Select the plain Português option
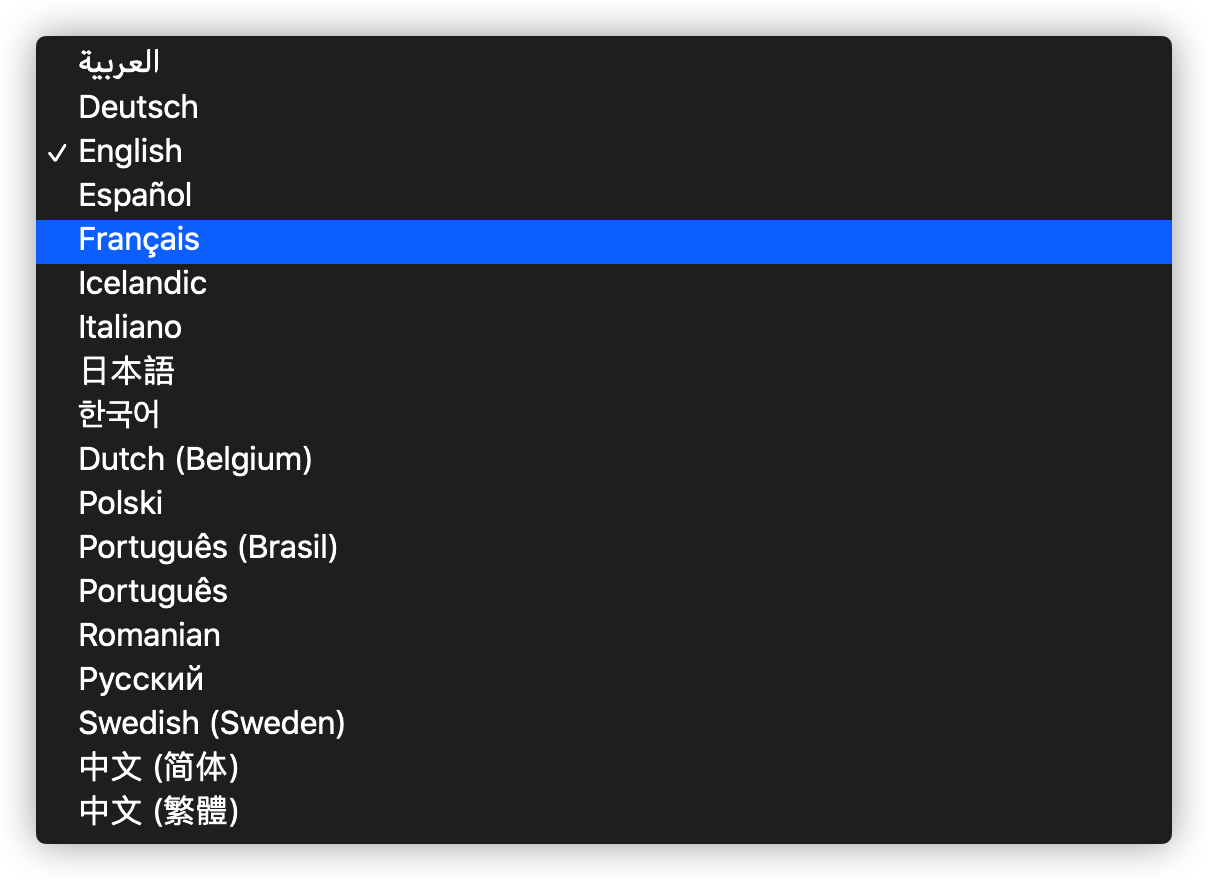The width and height of the screenshot is (1208, 880). tap(603, 590)
